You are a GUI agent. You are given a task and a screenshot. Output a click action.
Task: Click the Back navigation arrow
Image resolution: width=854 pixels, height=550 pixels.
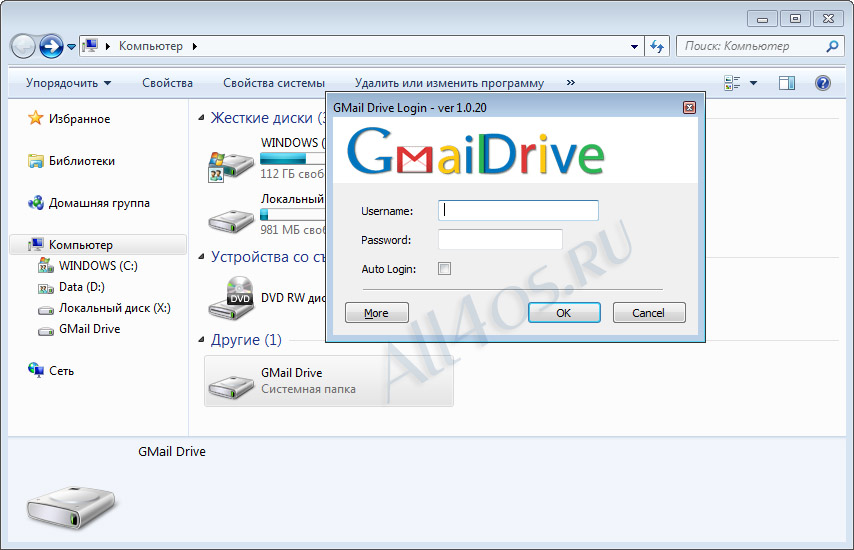point(23,47)
